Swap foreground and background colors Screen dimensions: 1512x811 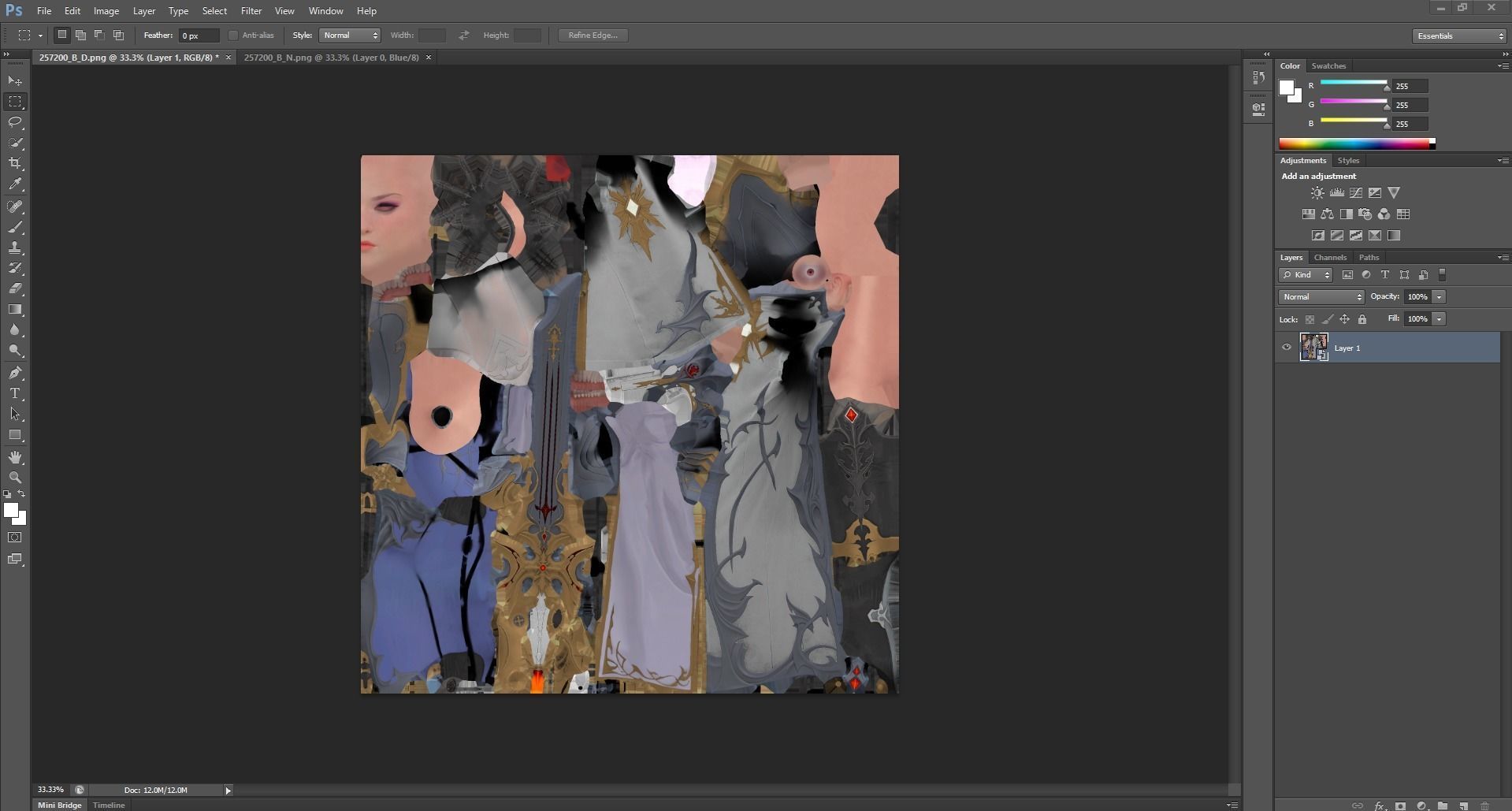[21, 494]
